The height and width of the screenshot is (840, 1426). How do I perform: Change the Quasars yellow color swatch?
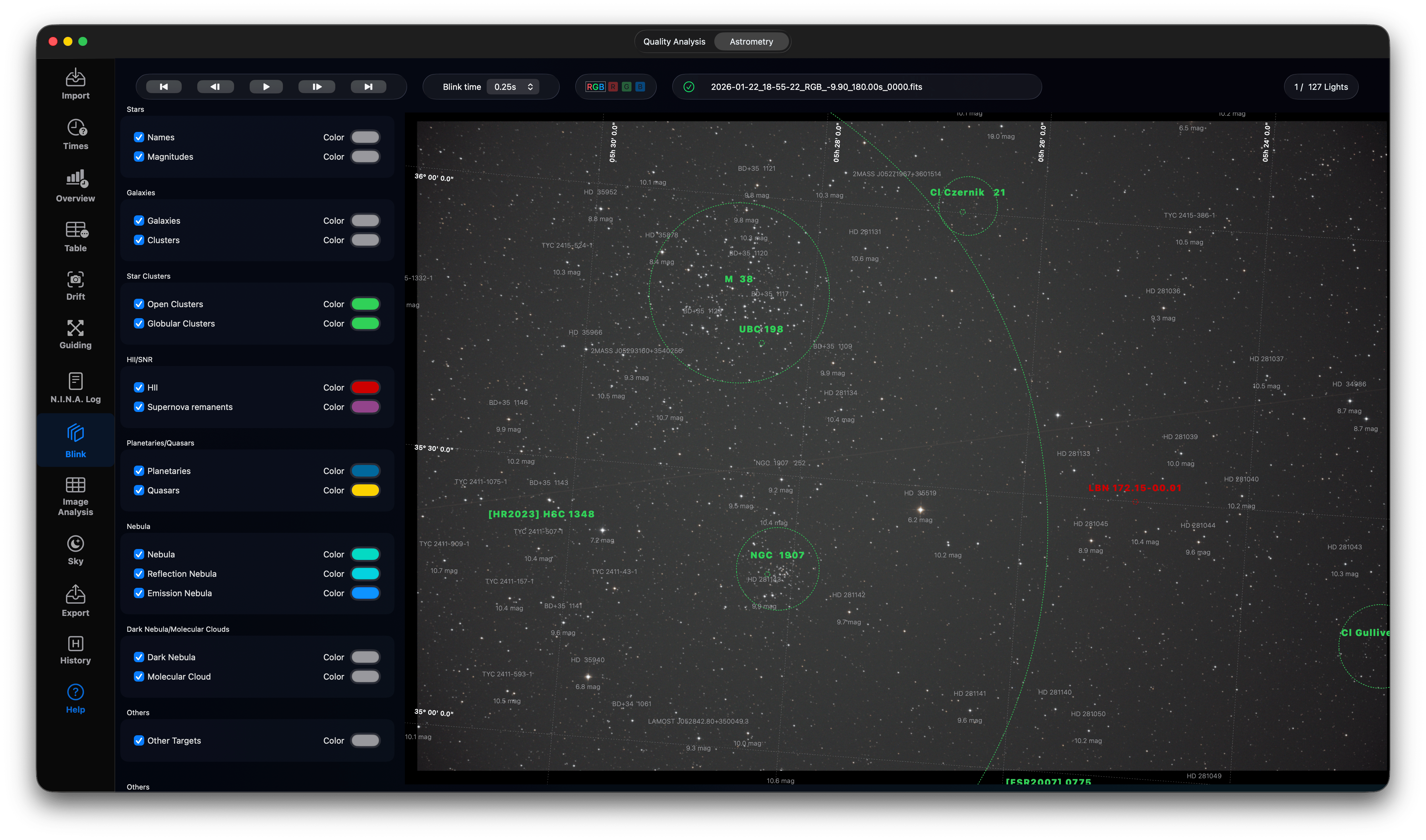point(365,490)
